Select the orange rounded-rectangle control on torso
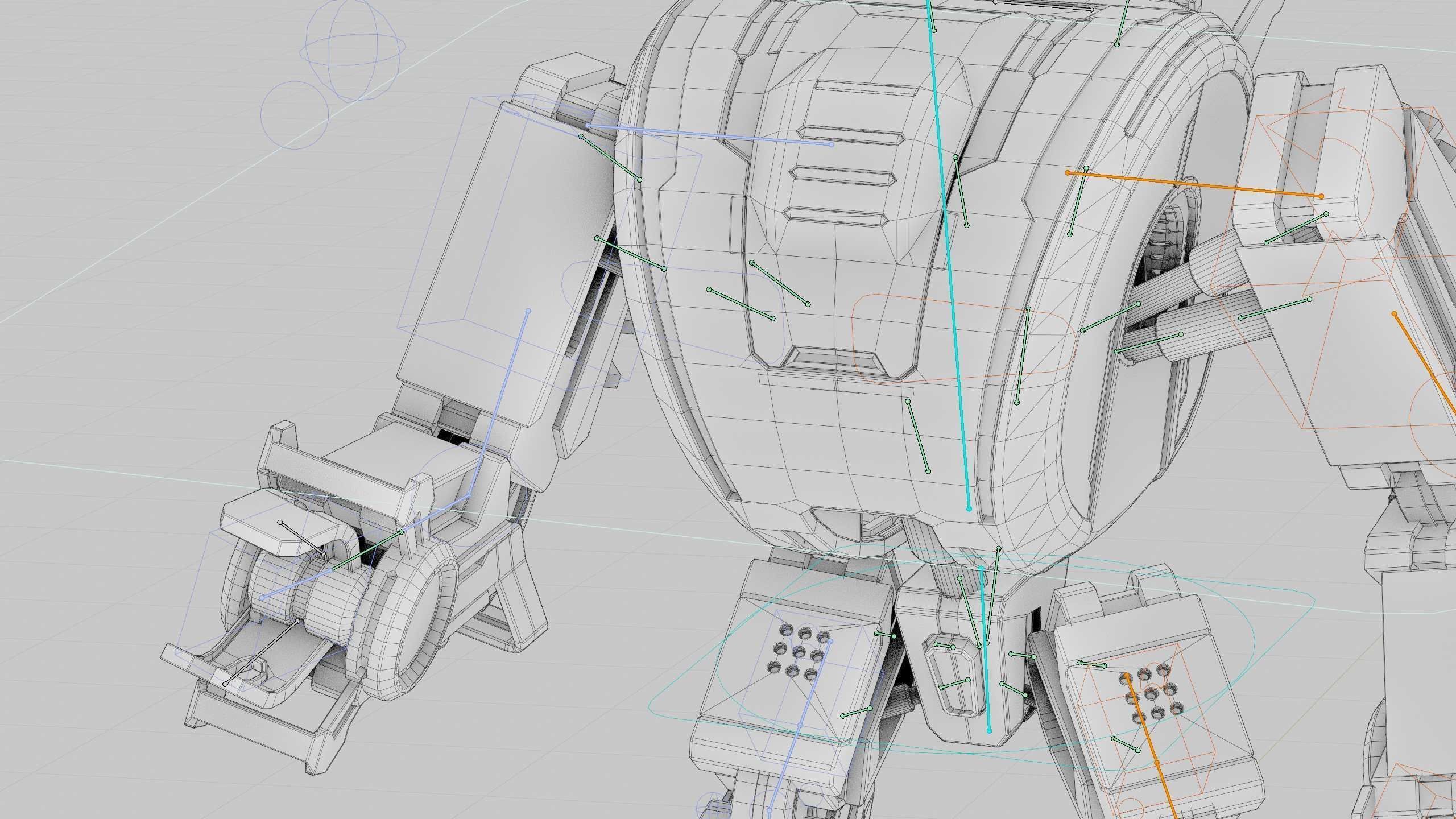The width and height of the screenshot is (1456, 819). click(x=963, y=338)
